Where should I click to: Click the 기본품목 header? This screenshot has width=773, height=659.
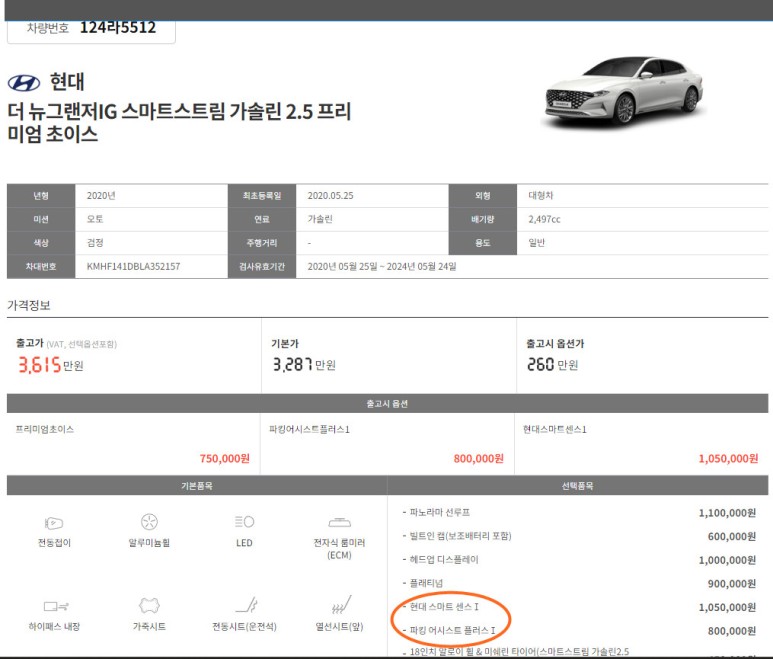tap(197, 486)
